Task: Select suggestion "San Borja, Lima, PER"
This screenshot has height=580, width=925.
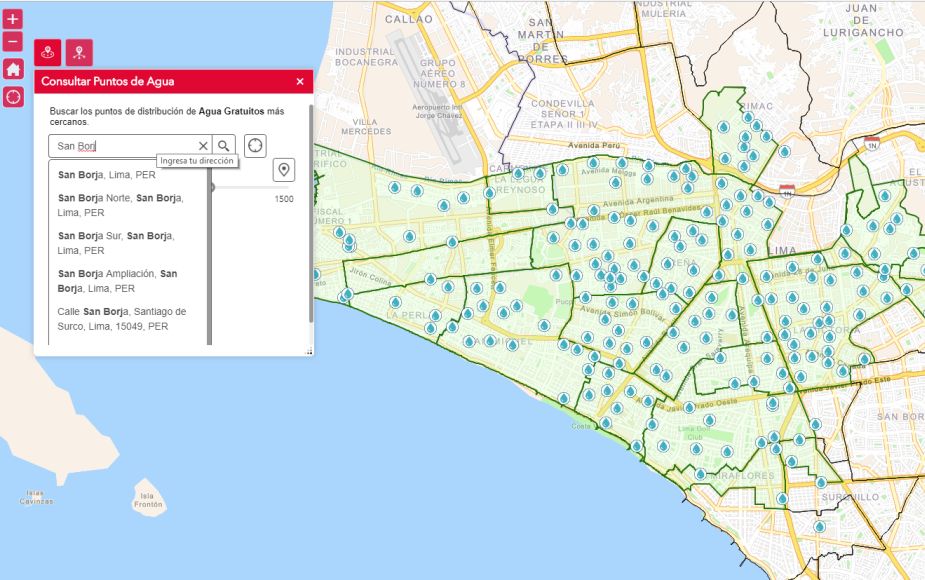Action: (107, 175)
